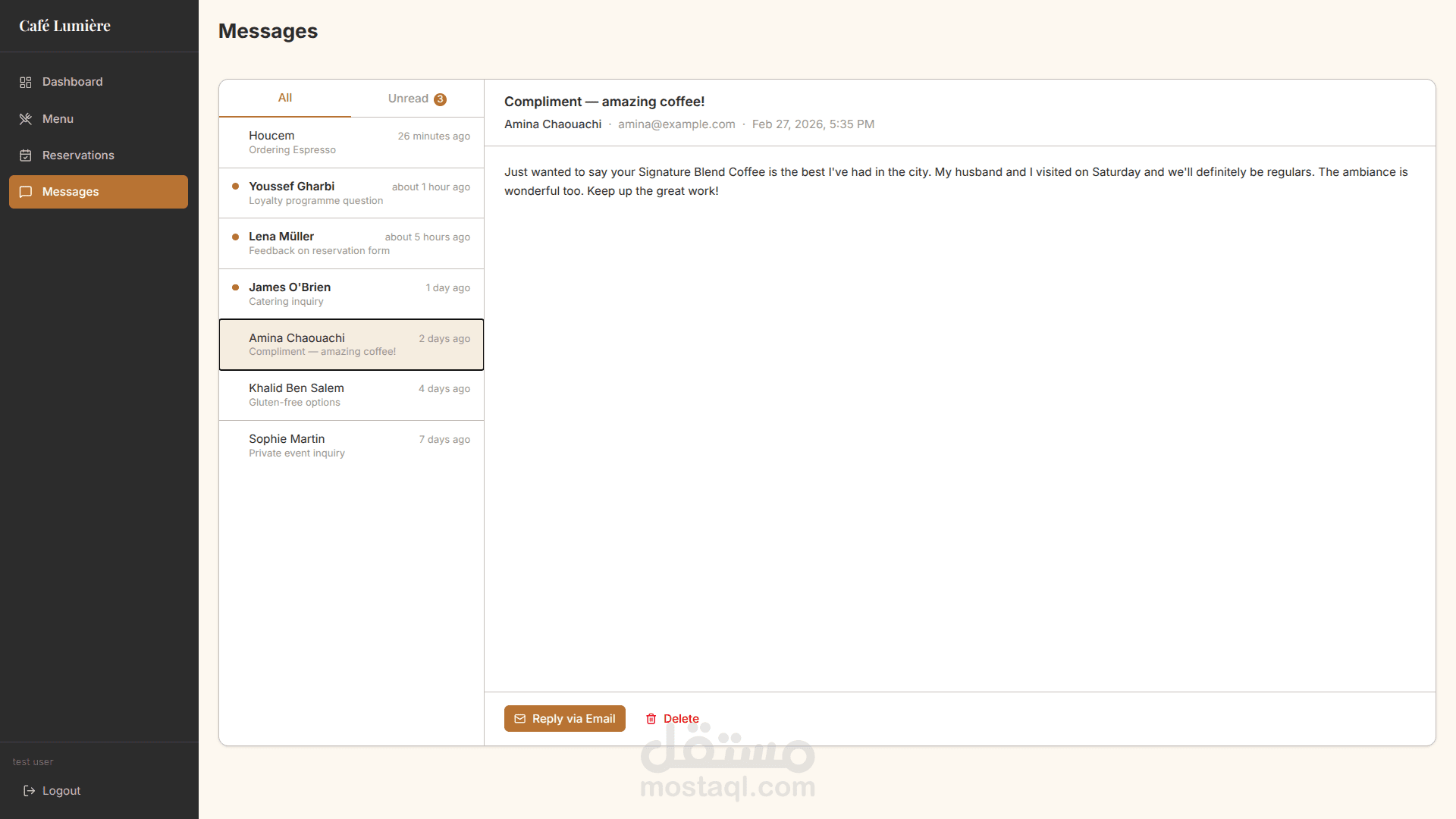The width and height of the screenshot is (1456, 819).
Task: Click the Messages chat bubble icon
Action: tap(26, 192)
